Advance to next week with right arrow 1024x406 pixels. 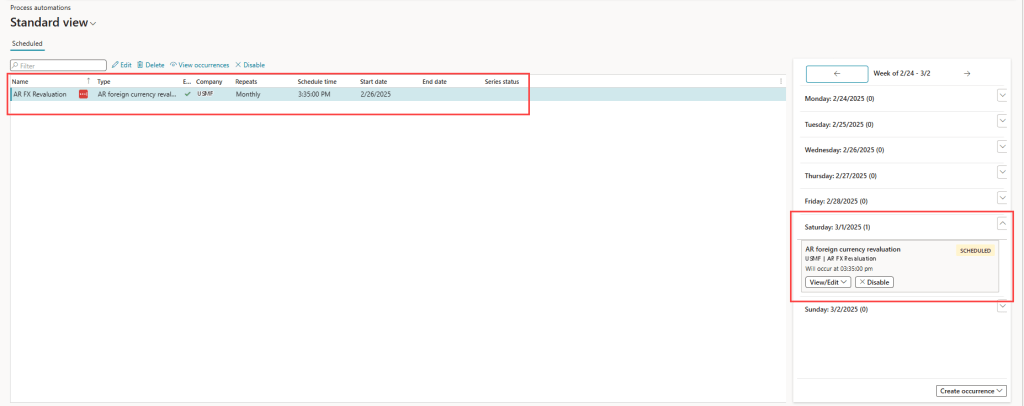tap(967, 73)
